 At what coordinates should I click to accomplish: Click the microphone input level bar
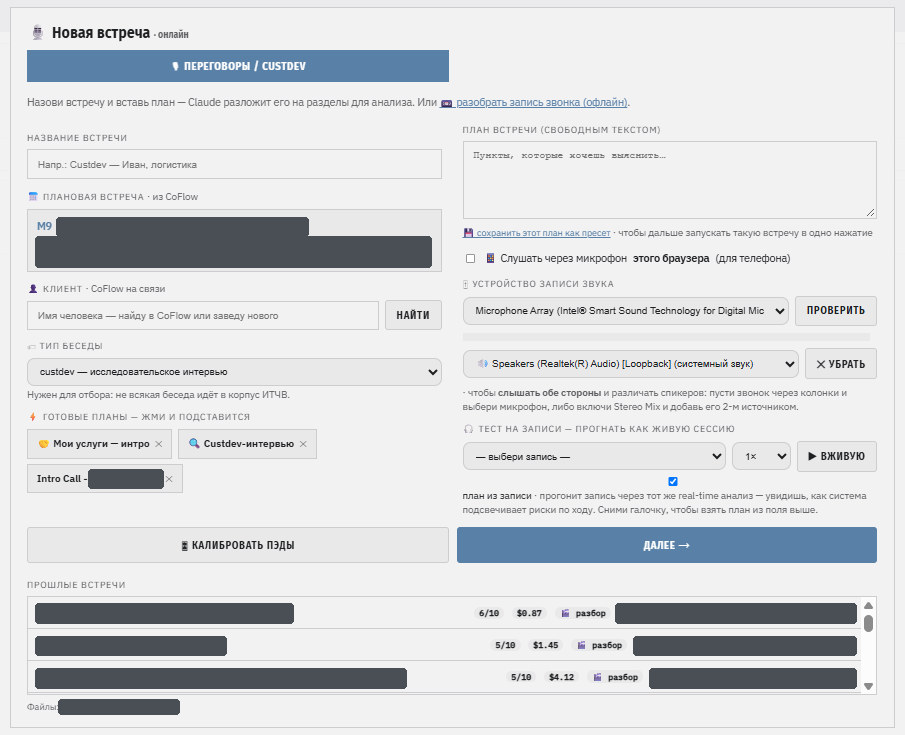pyautogui.click(x=667, y=337)
